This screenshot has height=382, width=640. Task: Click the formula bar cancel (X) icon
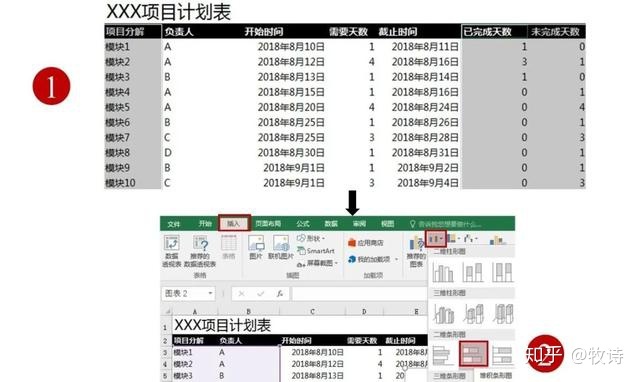(242, 293)
